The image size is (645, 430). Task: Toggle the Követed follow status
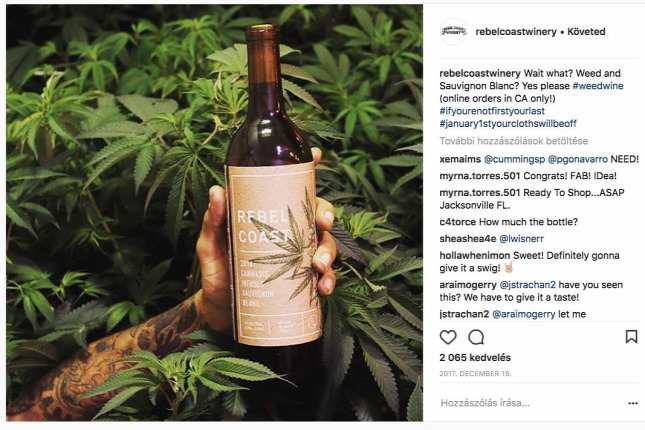coord(586,31)
